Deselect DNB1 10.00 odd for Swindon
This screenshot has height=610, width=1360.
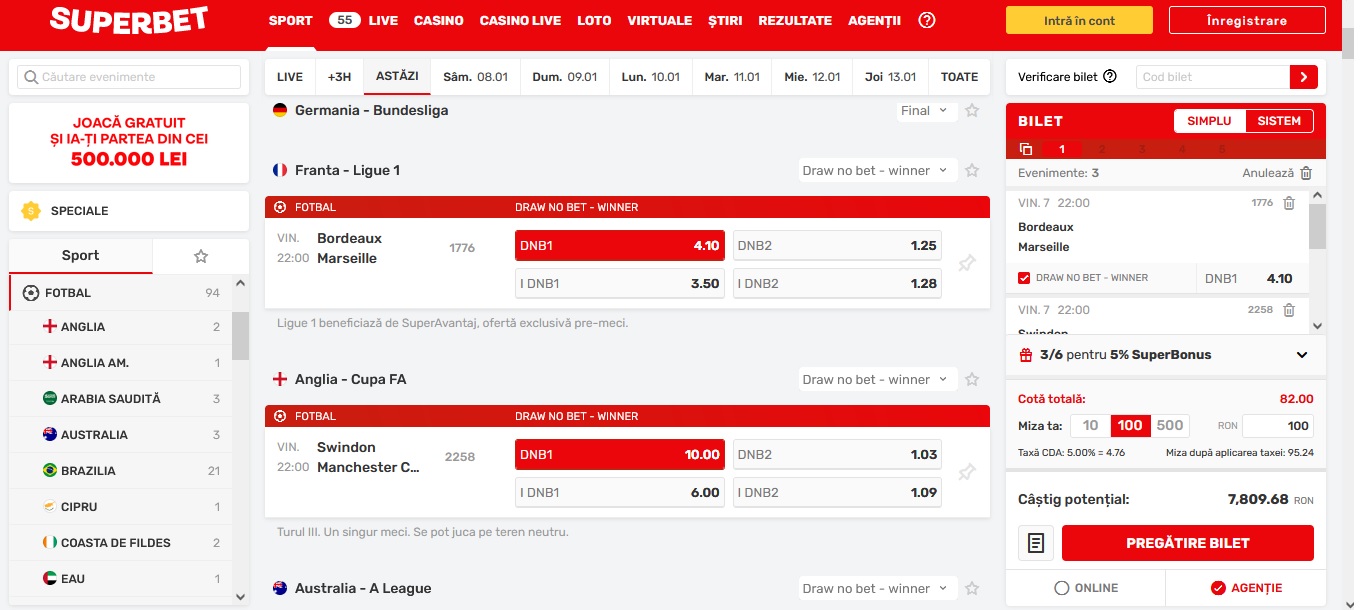pos(620,455)
